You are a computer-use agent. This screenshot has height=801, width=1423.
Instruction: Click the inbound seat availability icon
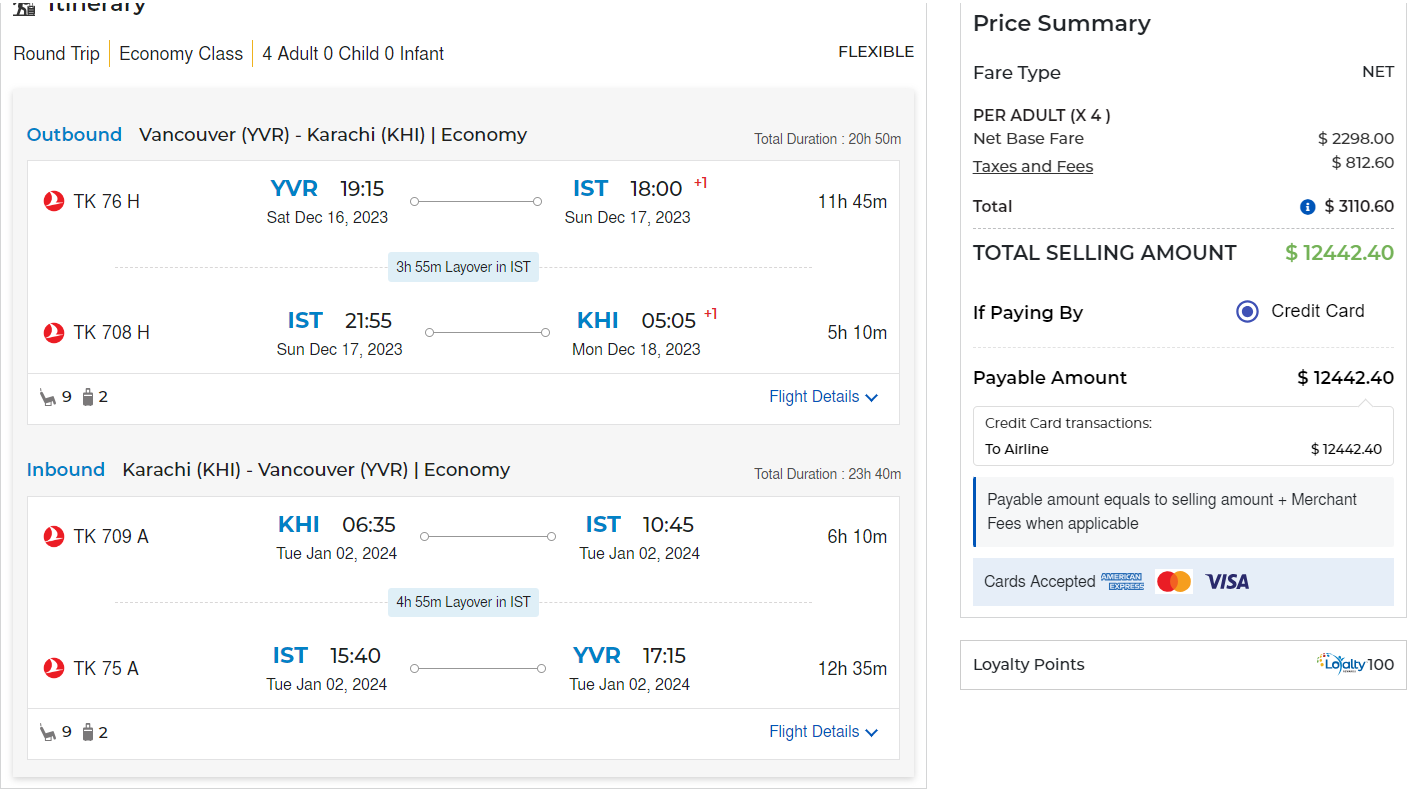point(48,732)
